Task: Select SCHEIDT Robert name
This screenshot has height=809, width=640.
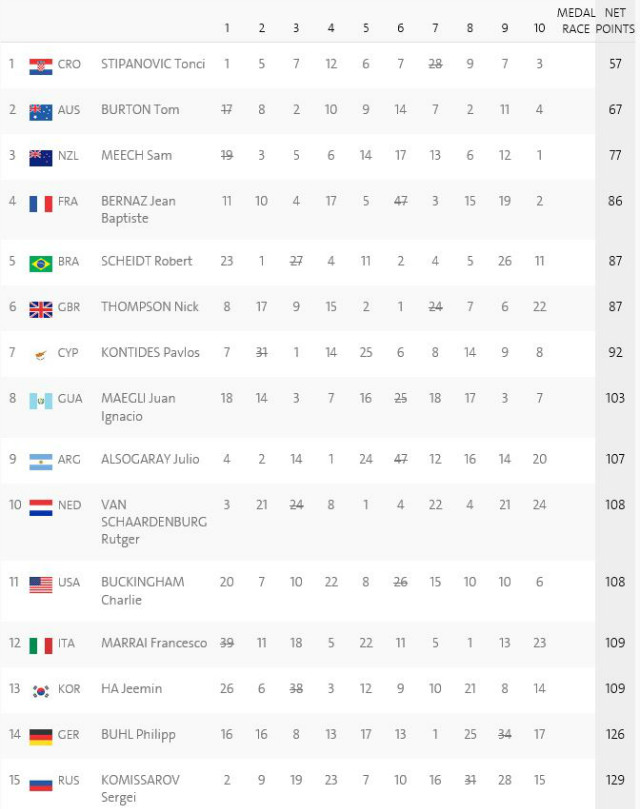Action: pyautogui.click(x=147, y=261)
